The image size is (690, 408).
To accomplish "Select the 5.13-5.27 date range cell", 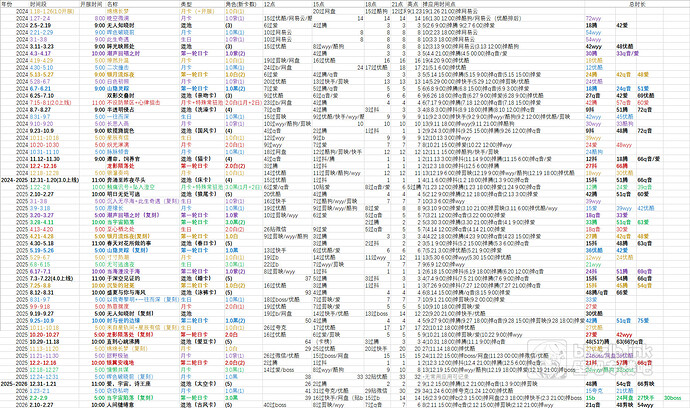I will point(42,74).
